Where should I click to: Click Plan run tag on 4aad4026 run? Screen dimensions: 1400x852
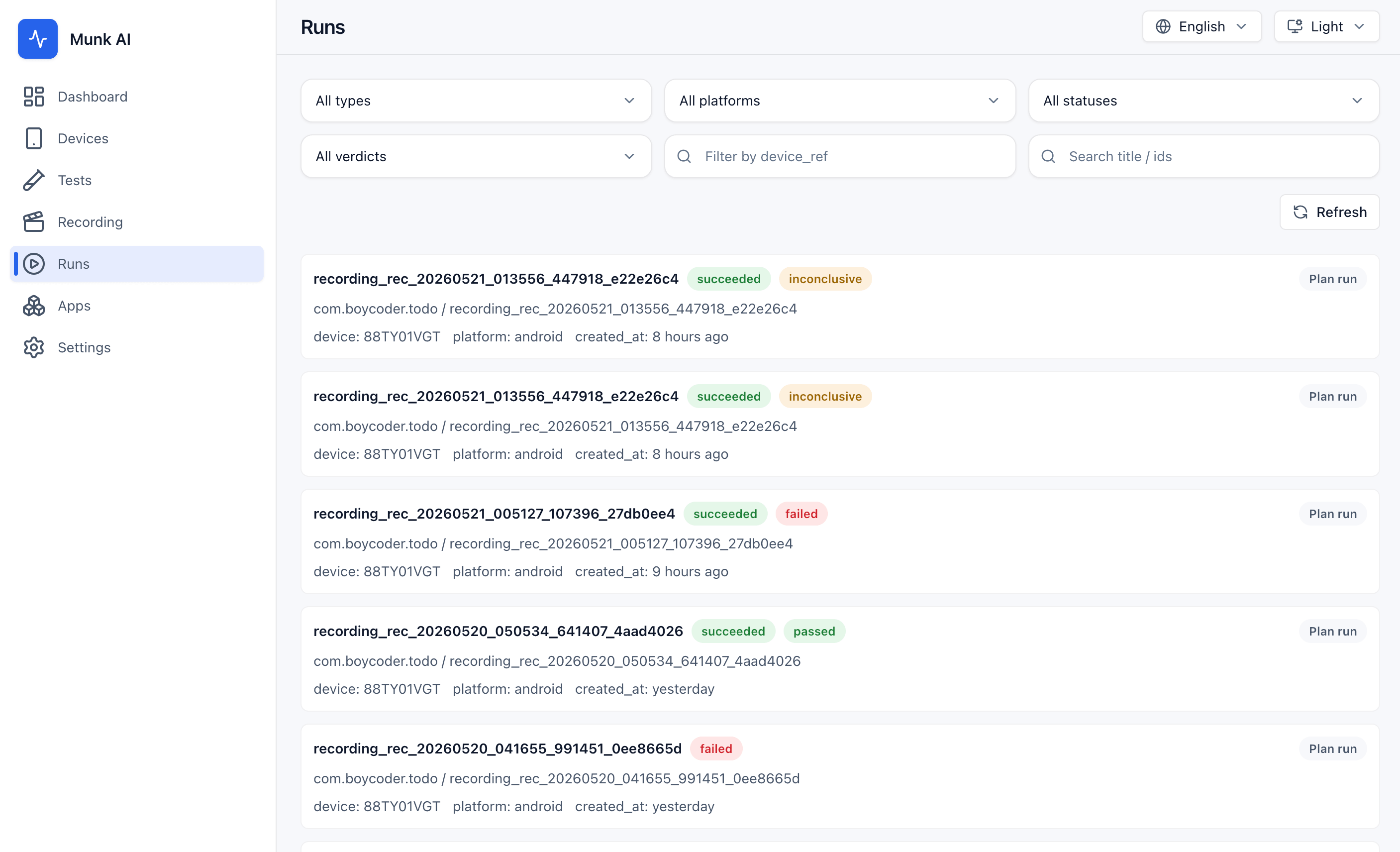click(1332, 631)
